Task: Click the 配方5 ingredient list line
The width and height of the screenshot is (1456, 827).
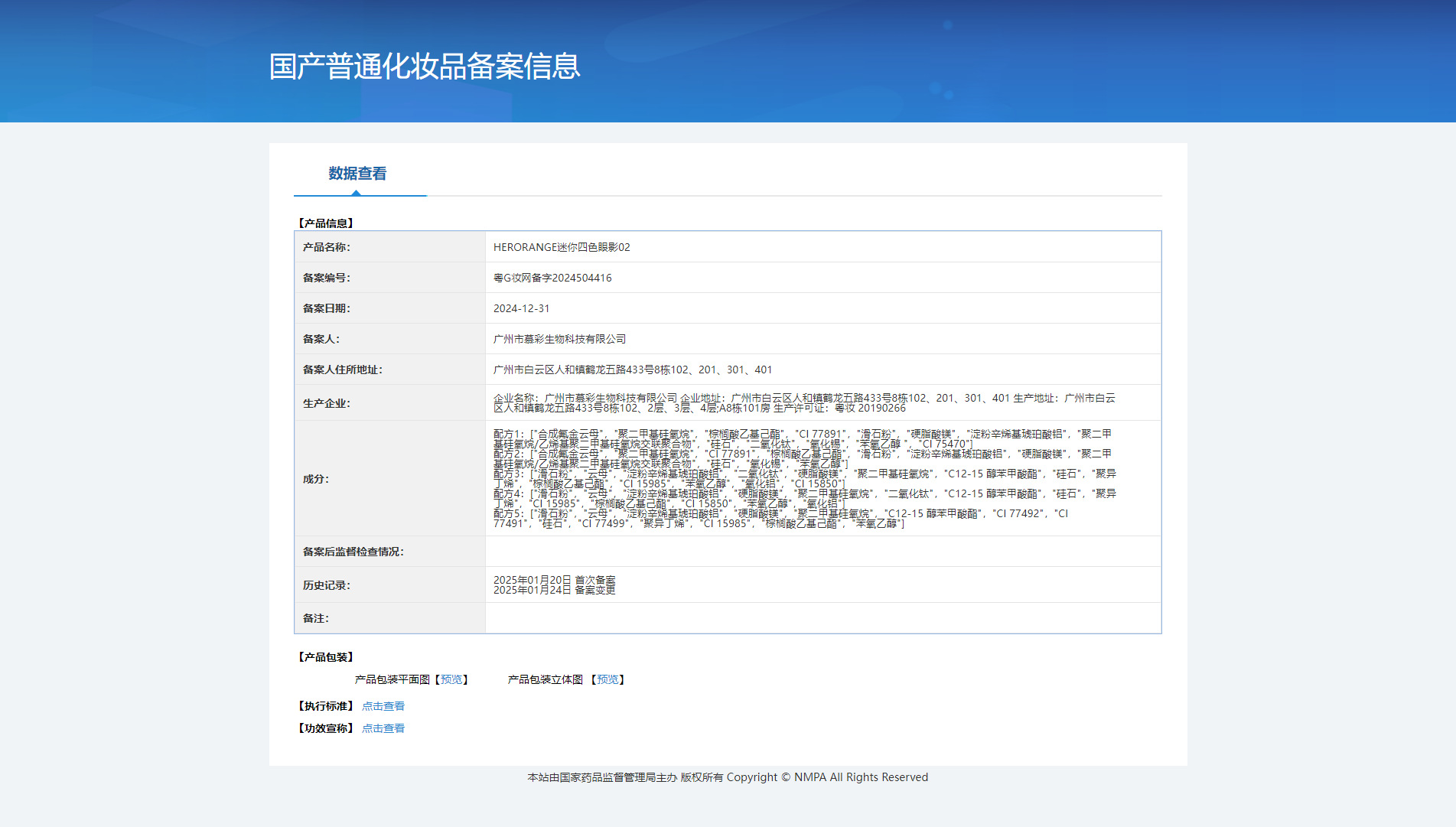Action: pyautogui.click(x=780, y=514)
